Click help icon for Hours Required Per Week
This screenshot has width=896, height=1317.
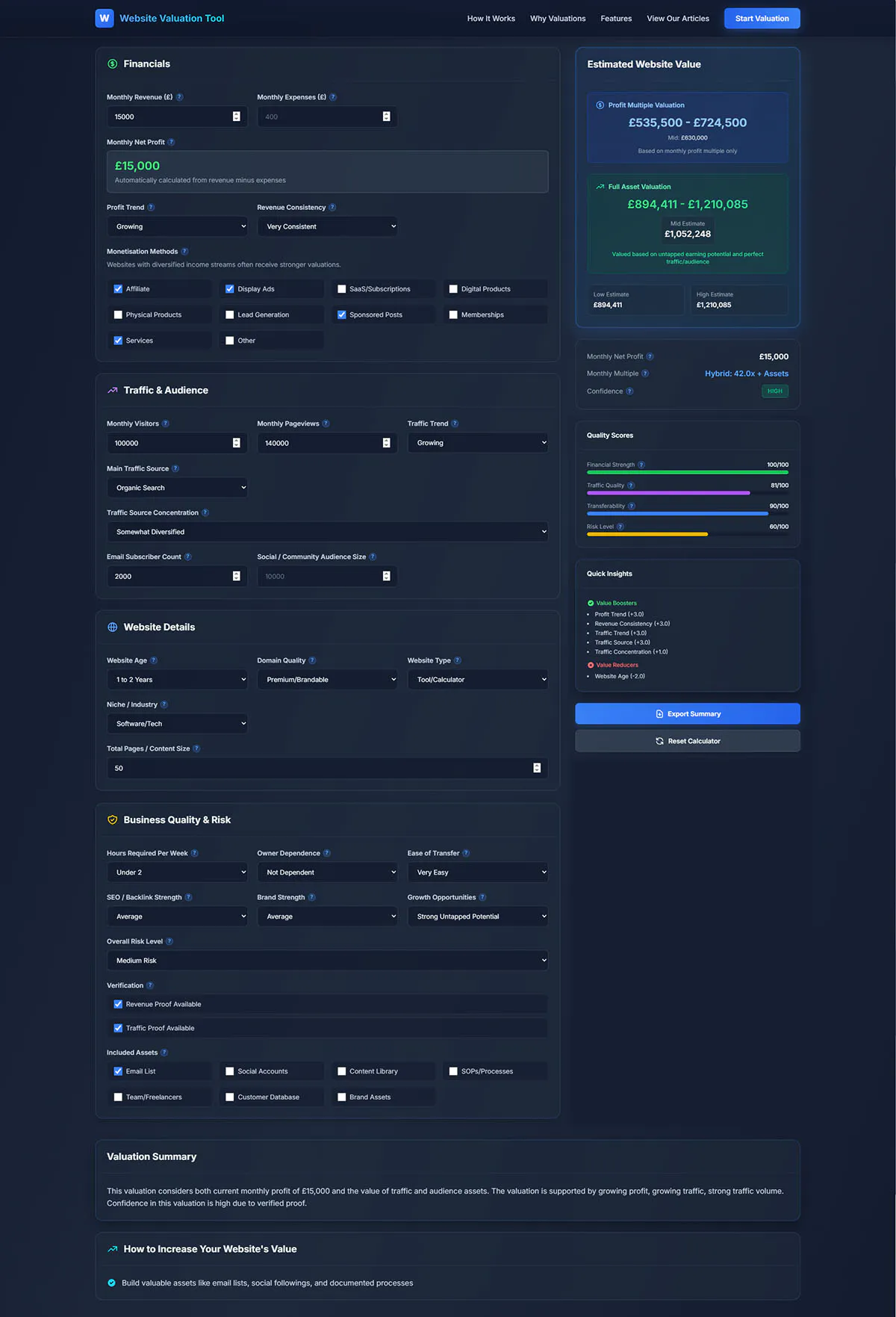pos(195,853)
